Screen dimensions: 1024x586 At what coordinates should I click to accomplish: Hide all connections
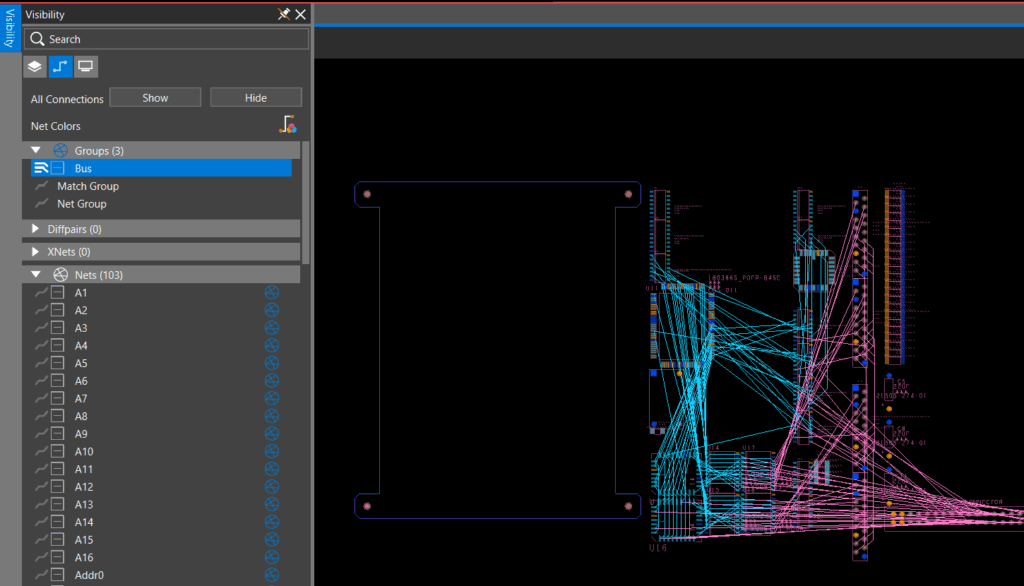click(256, 98)
